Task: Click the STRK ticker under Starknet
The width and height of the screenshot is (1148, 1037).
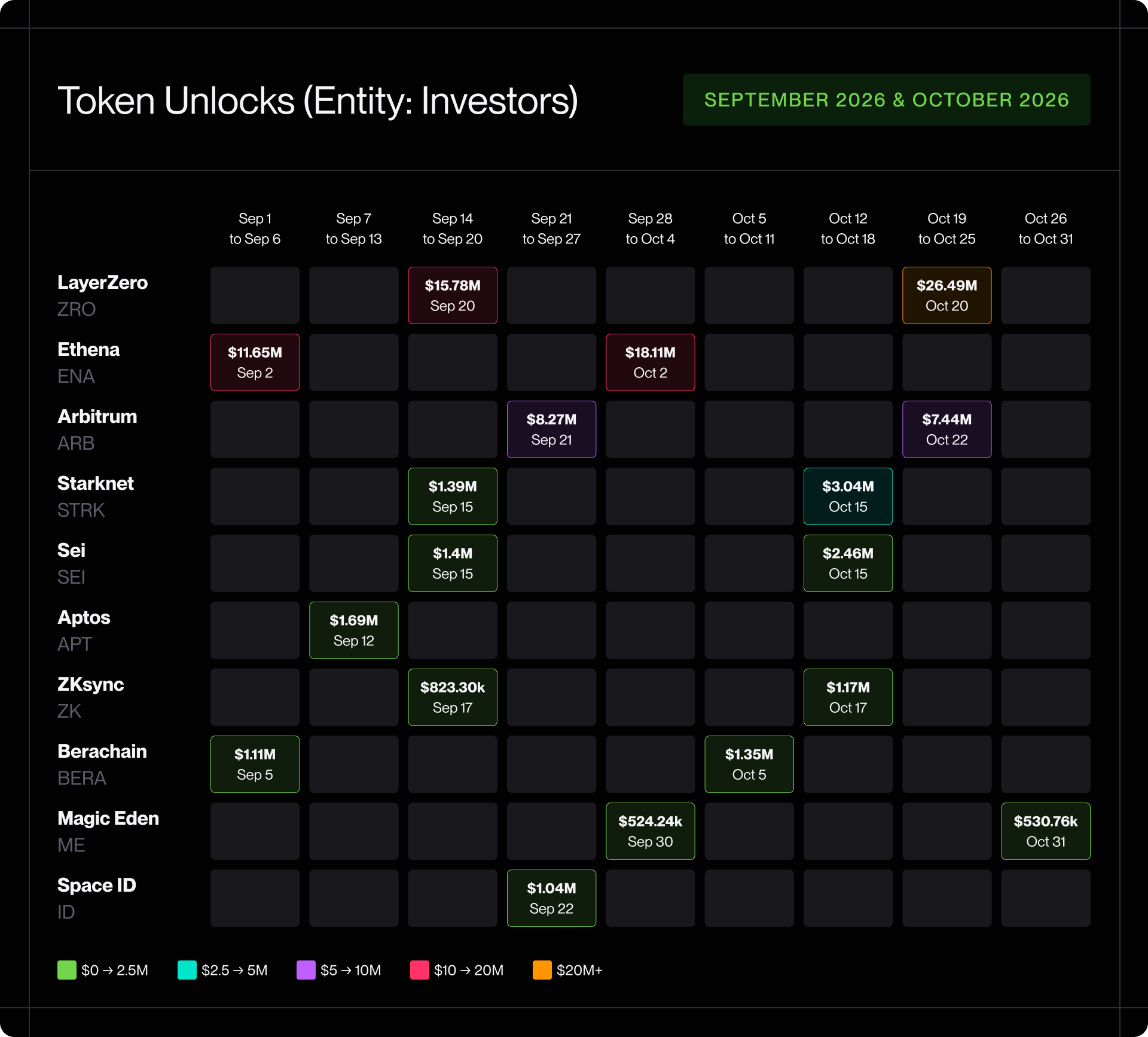Action: tap(81, 510)
